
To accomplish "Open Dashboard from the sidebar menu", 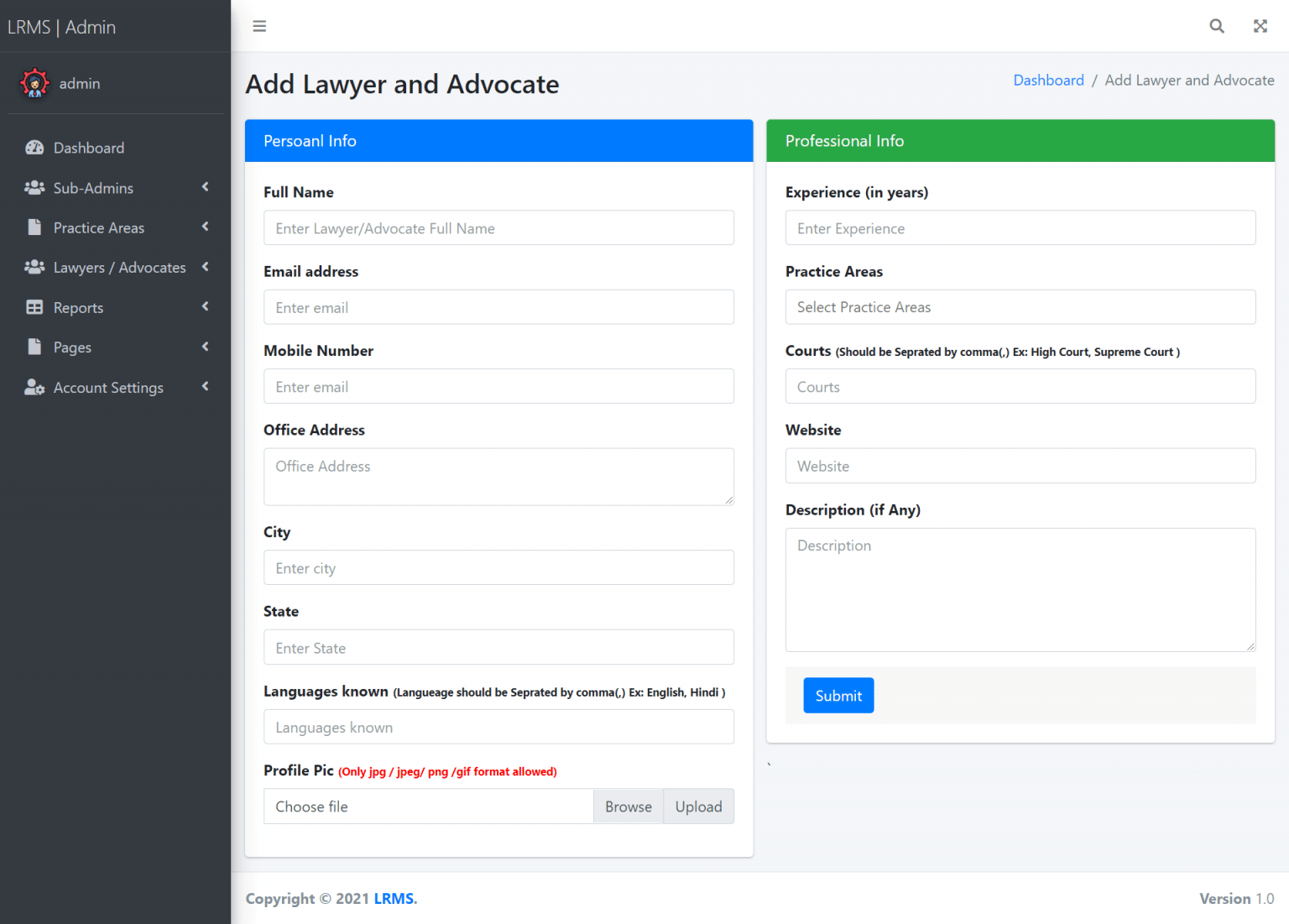I will point(88,148).
